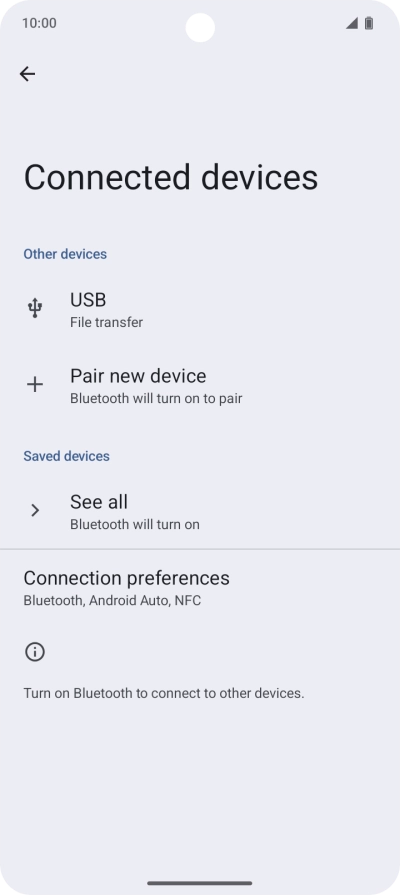
Task: Click the info circle icon
Action: click(35, 652)
